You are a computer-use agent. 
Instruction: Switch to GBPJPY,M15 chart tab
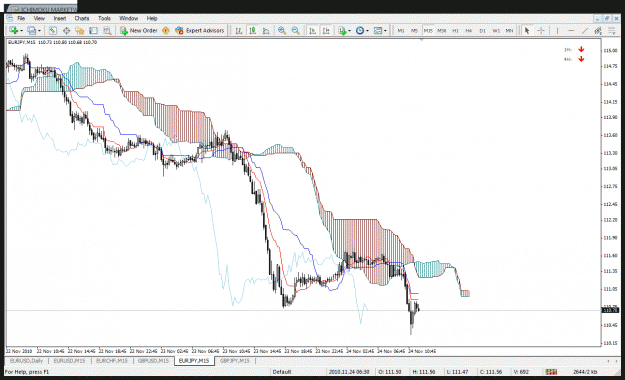coord(235,361)
